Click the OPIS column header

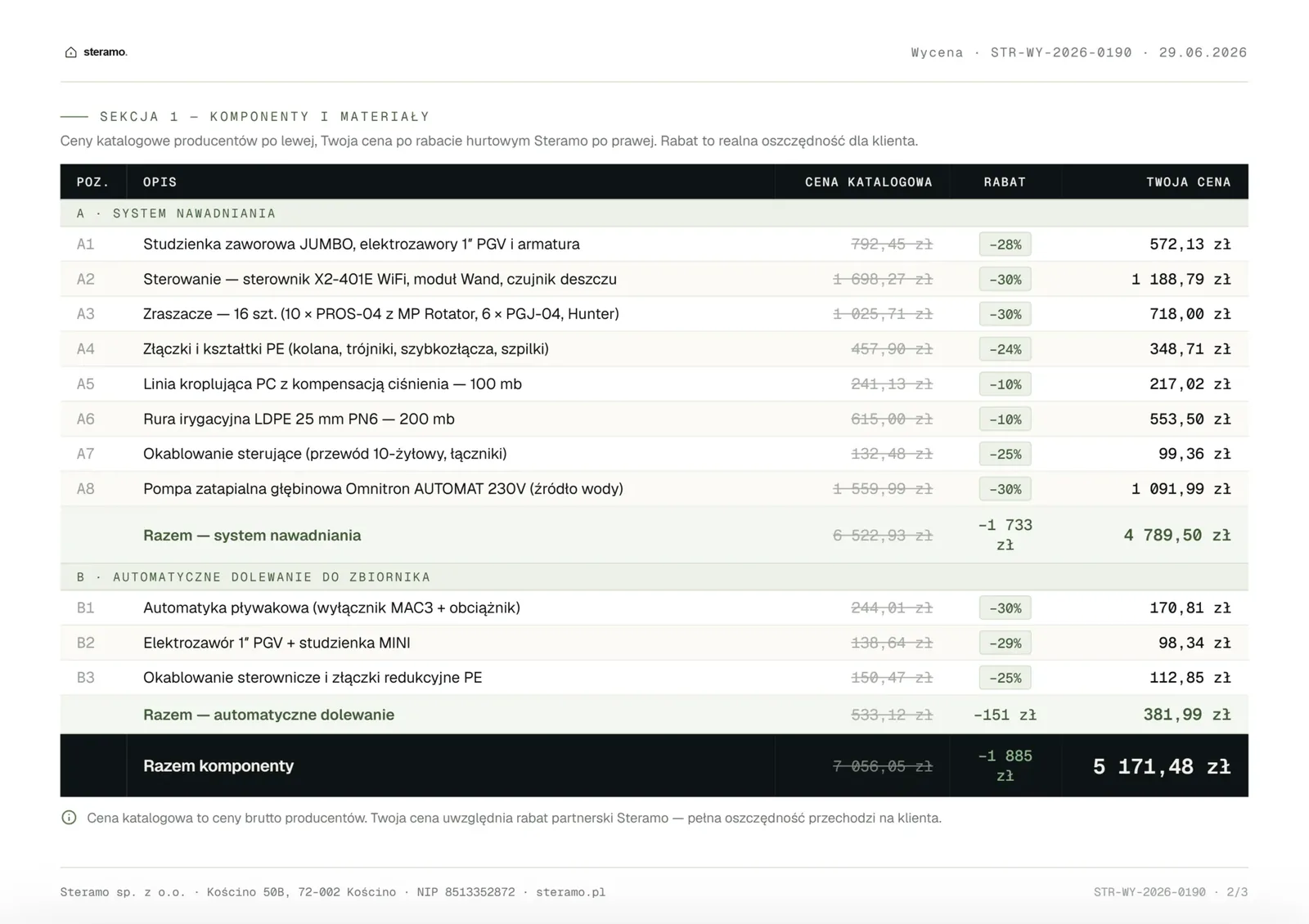160,182
